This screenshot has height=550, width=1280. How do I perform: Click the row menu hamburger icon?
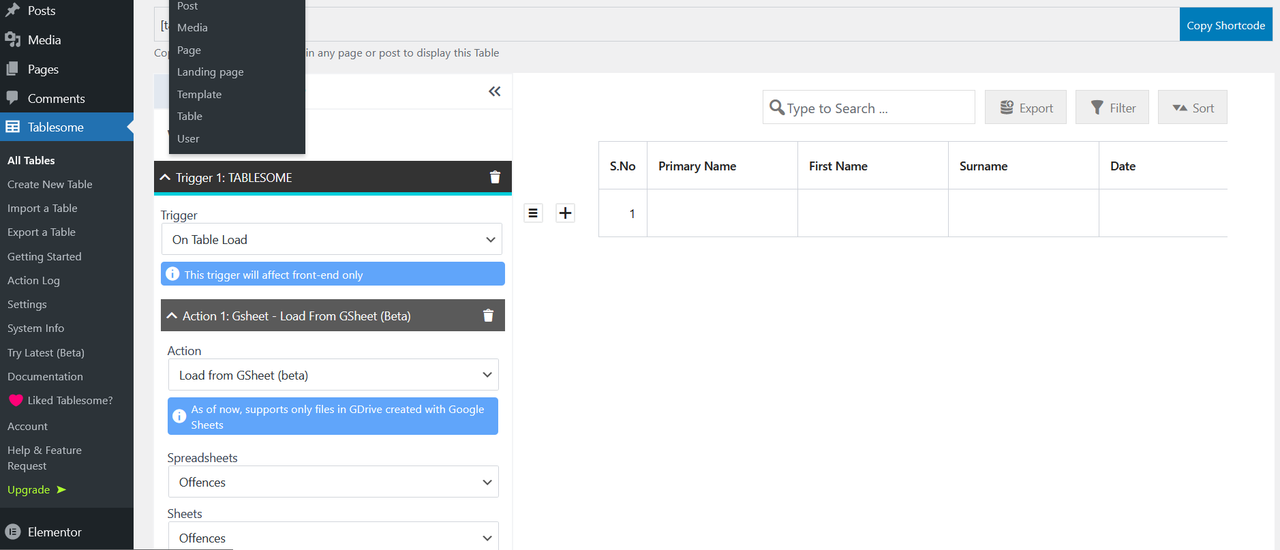pyautogui.click(x=533, y=213)
